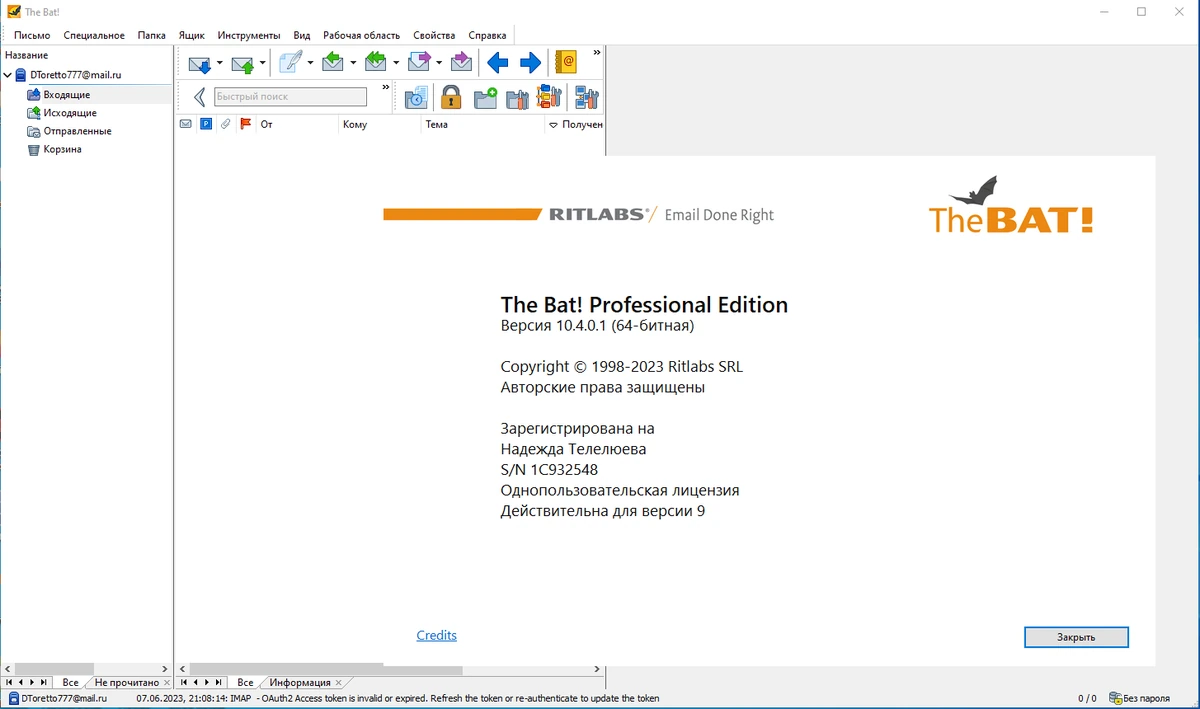Click the create new folder icon

tap(485, 97)
